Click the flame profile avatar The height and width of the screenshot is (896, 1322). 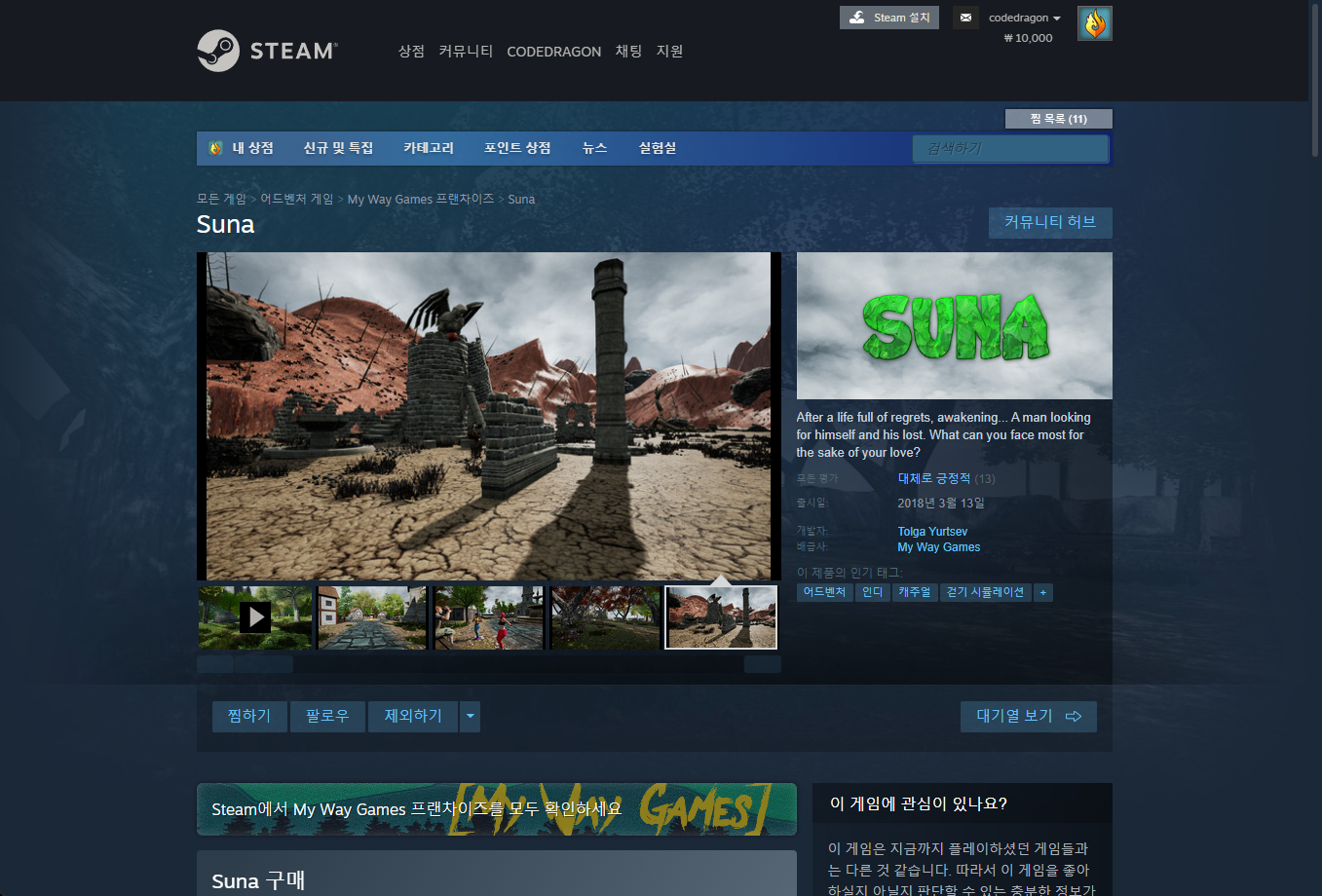[1095, 23]
